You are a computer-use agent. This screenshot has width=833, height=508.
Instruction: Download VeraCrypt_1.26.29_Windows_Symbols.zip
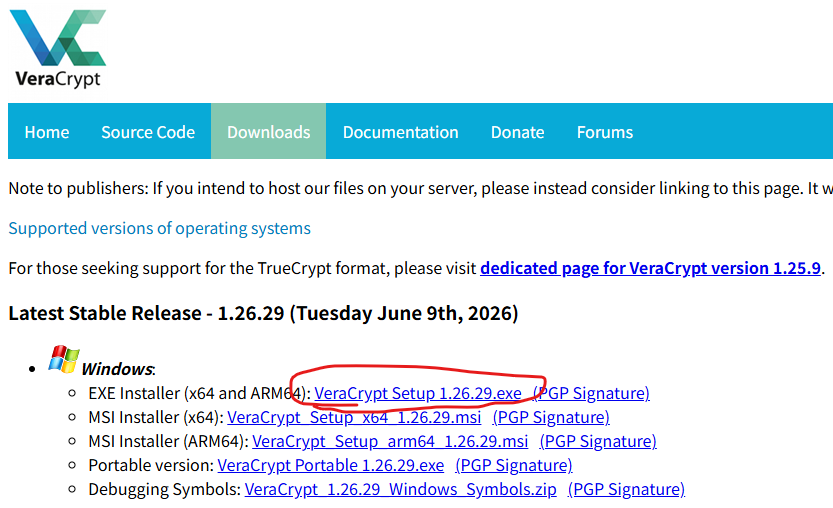[401, 489]
